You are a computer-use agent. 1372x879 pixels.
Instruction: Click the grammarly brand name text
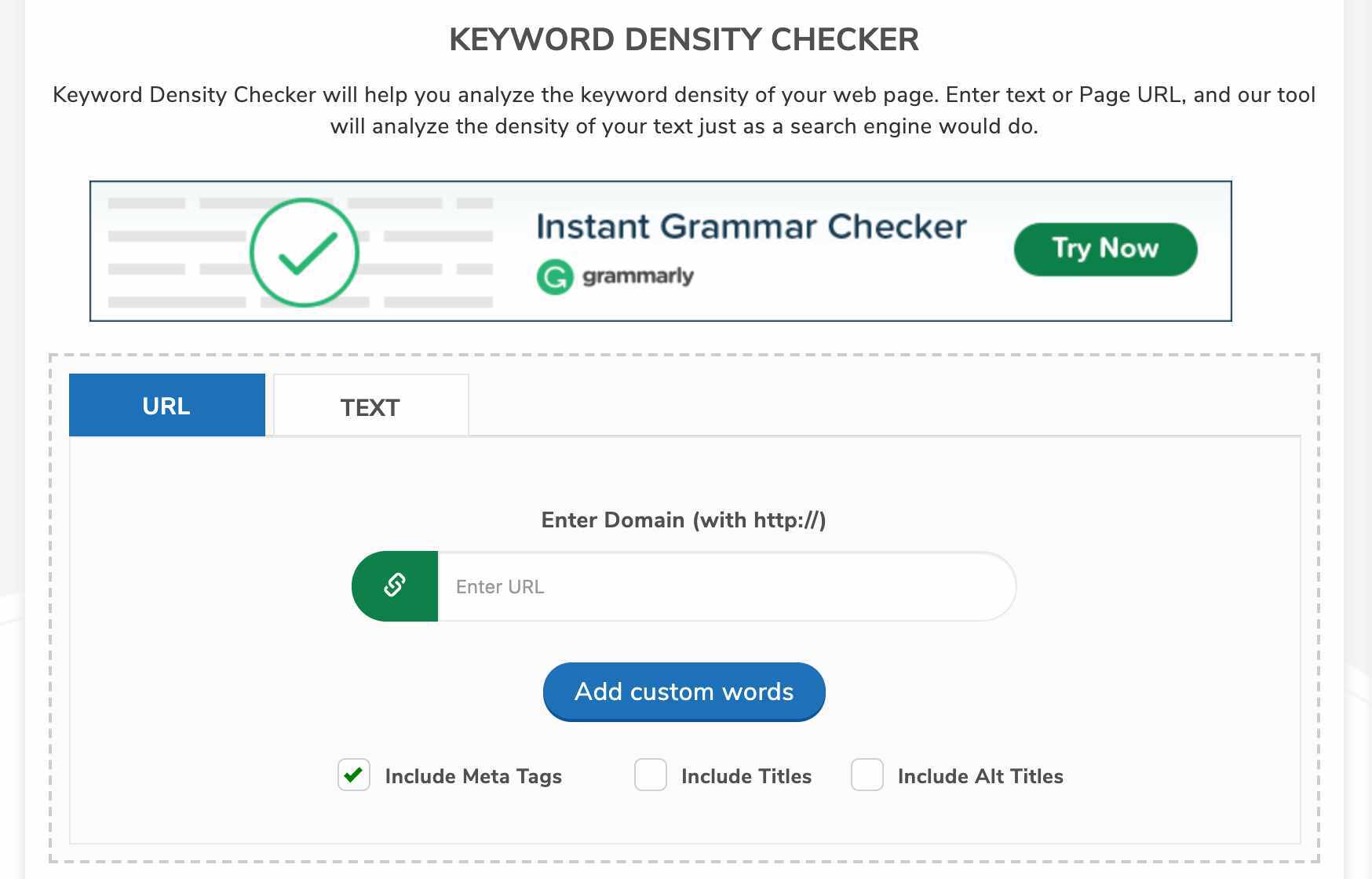[x=638, y=276]
